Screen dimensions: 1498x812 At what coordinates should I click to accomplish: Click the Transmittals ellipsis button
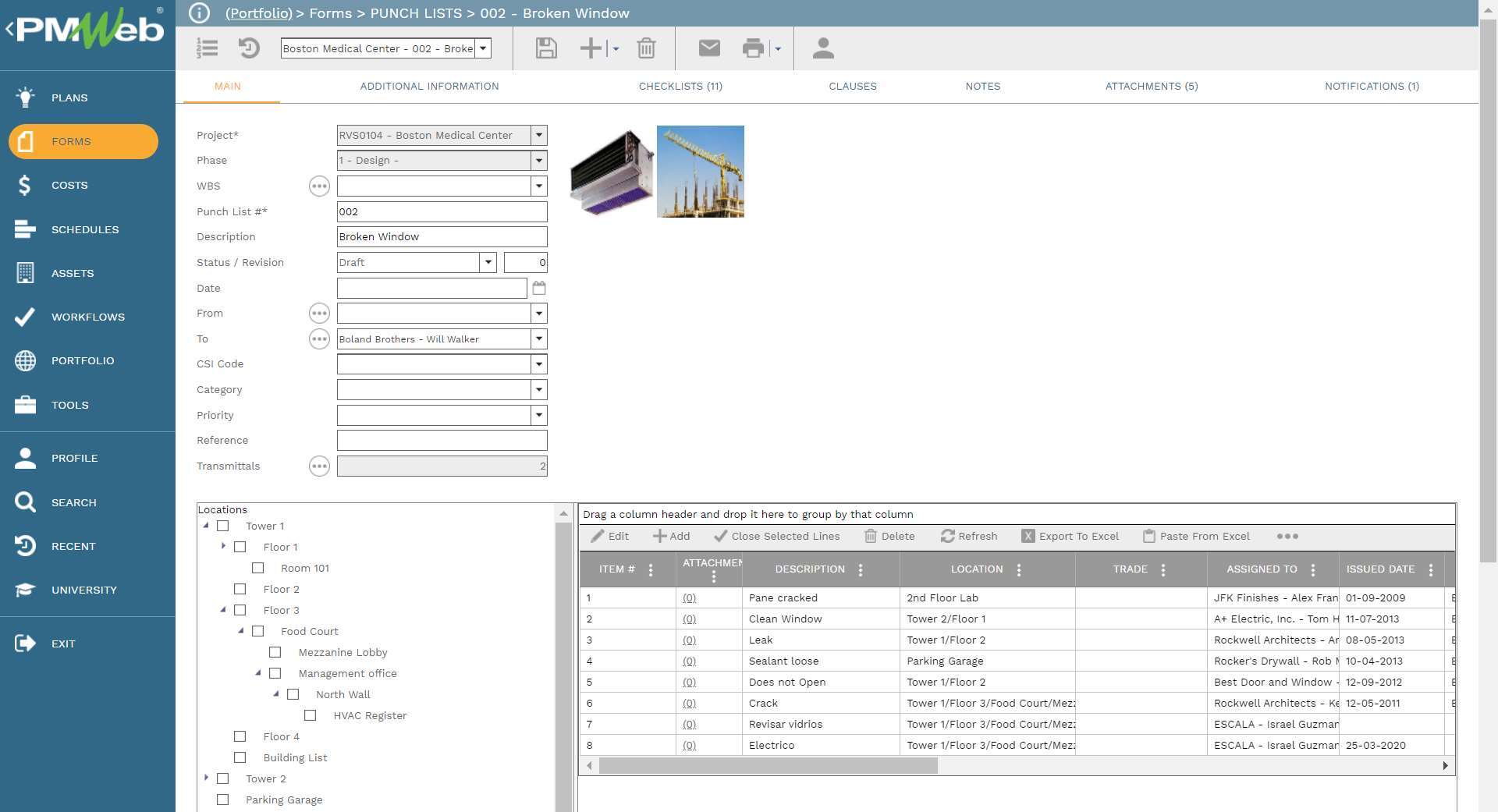(x=319, y=466)
